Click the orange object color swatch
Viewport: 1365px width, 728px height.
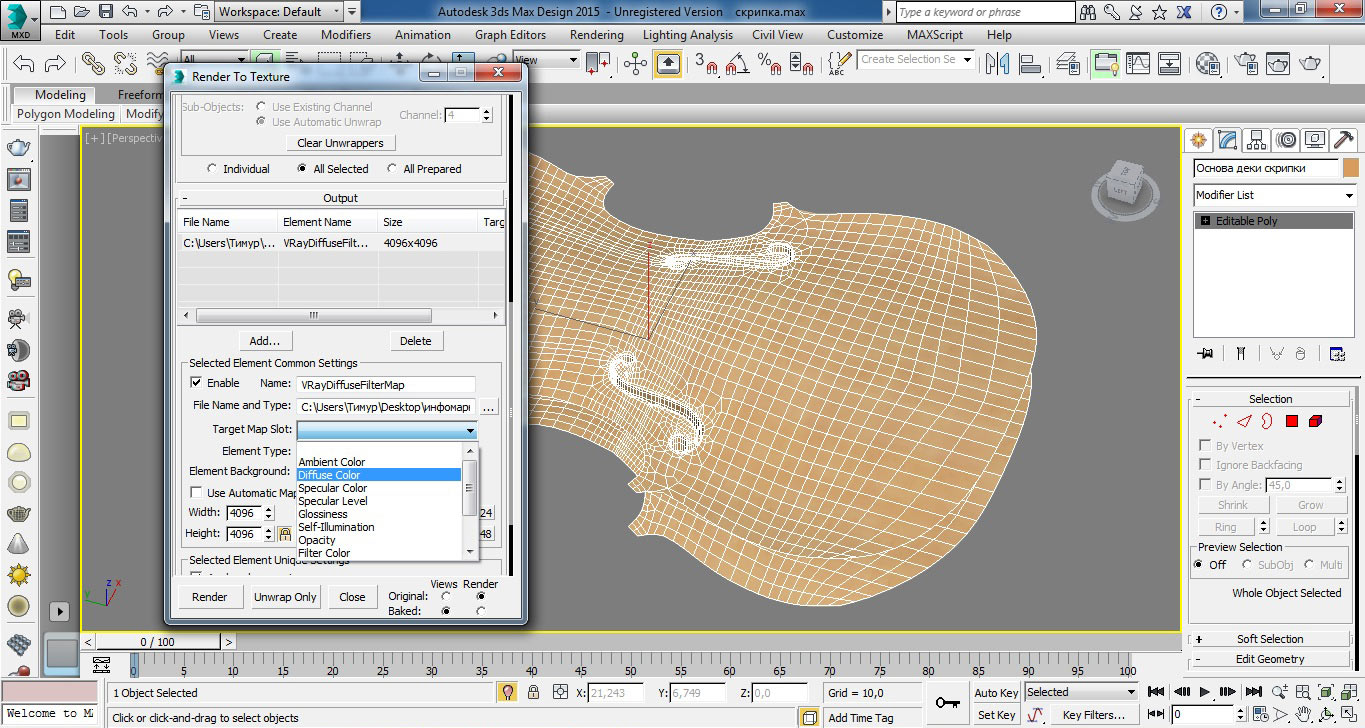[1351, 168]
